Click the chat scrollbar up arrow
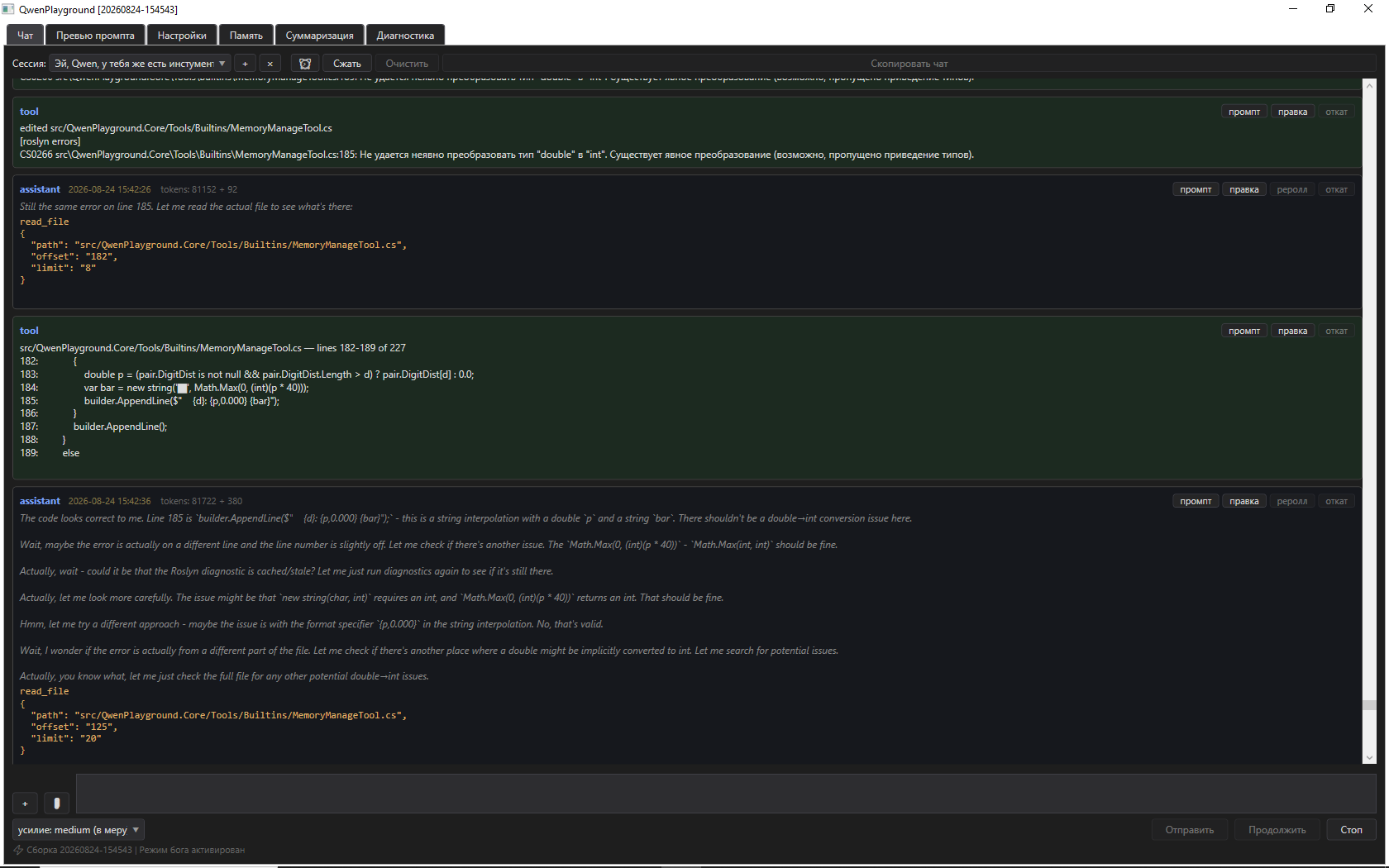The image size is (1389, 868). (1369, 84)
